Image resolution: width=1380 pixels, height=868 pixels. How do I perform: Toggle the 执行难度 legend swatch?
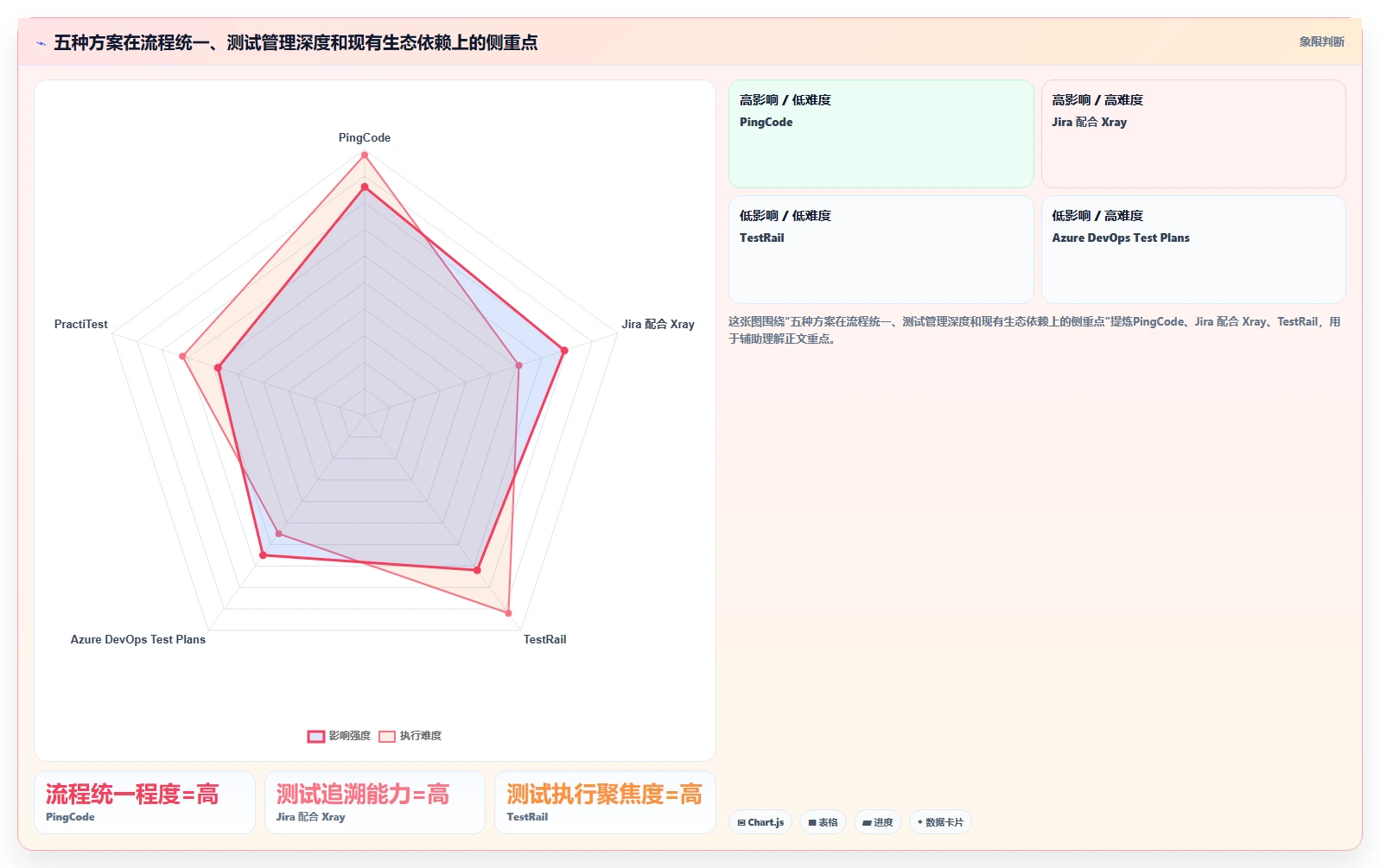coord(387,736)
